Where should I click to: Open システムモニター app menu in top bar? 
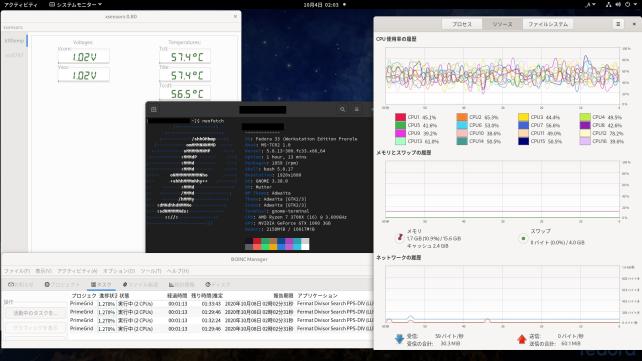(75, 5)
